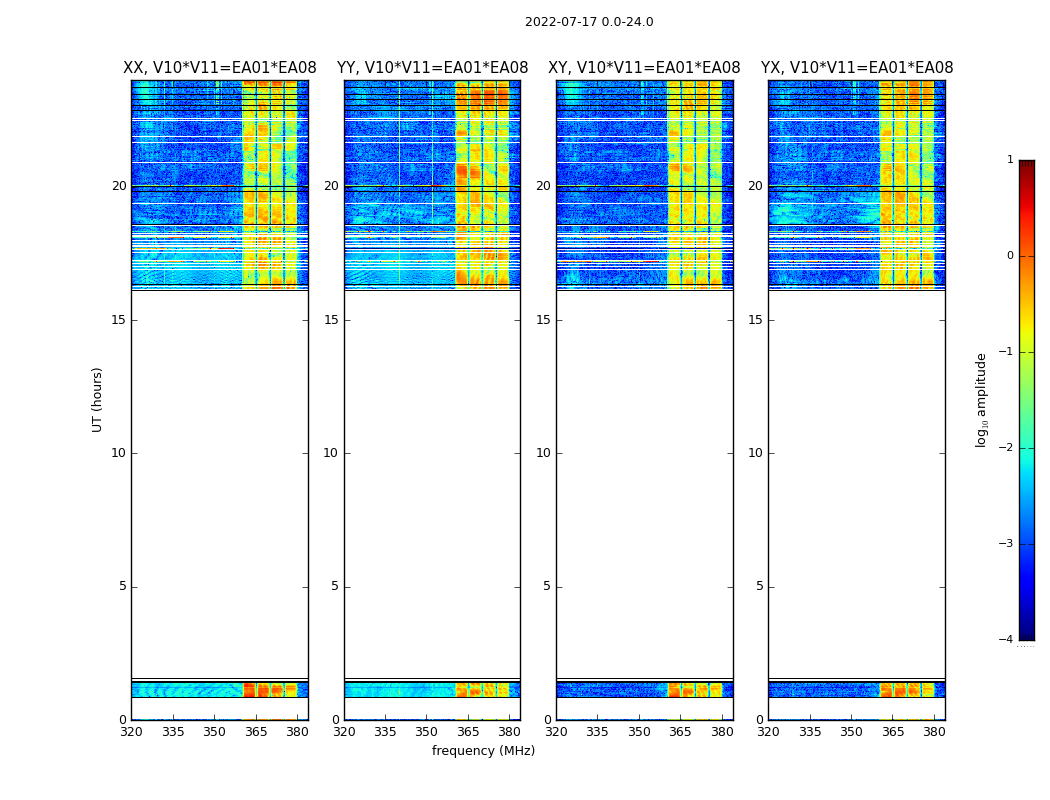
Task: Click the XX, V10*V11=EA01*EA08 panel title
Action: click(220, 68)
